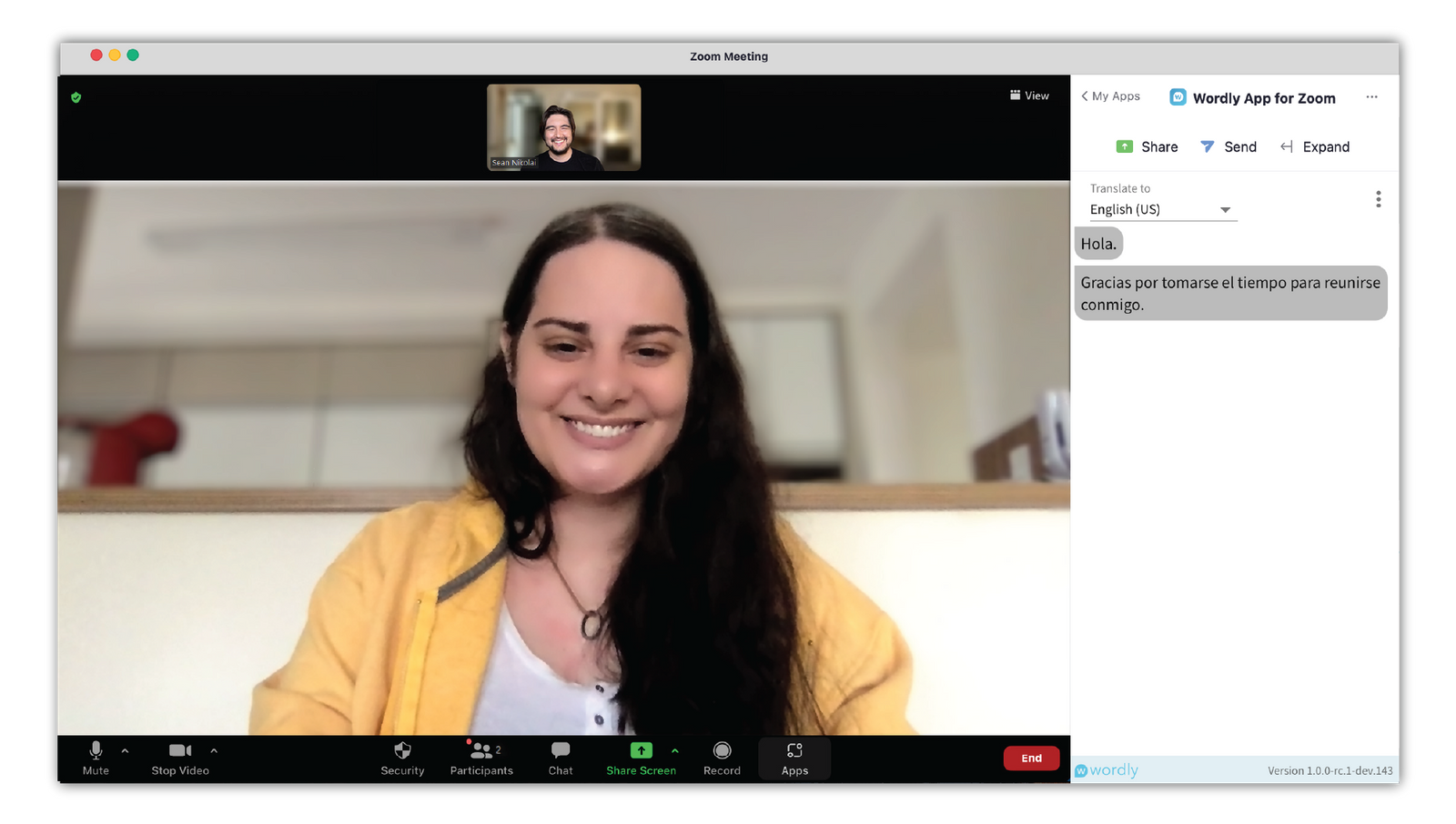The image size is (1456, 824).
Task: Go back to My Apps
Action: point(1109,95)
